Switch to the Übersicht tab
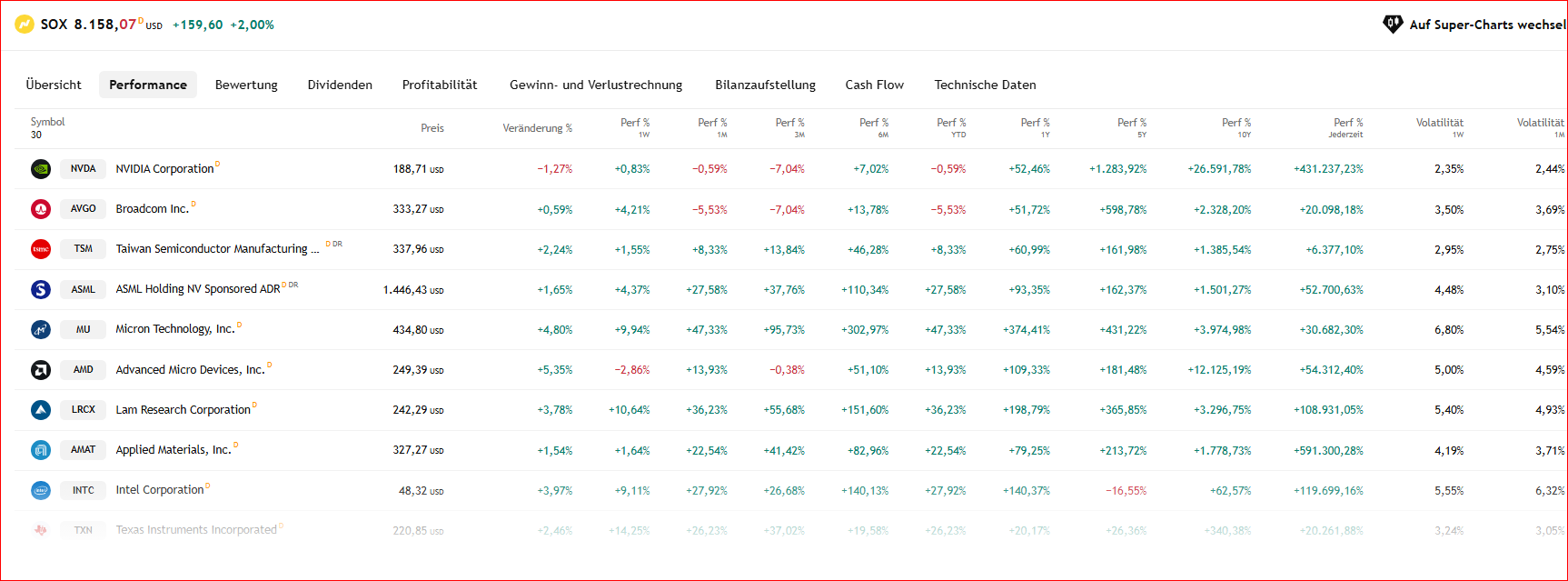Viewport: 1568px width, 581px height. (54, 85)
